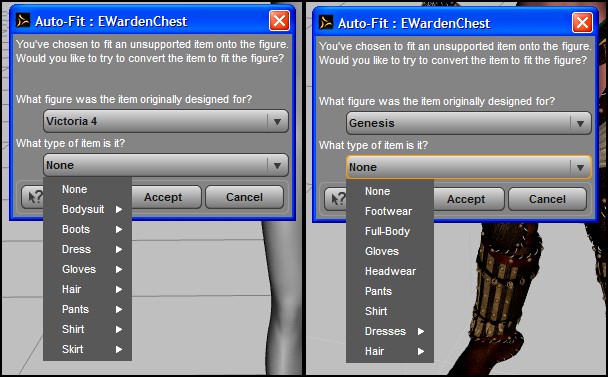Screen dimensions: 608x377
Task: Choose Full-Body item type
Action: click(x=390, y=231)
